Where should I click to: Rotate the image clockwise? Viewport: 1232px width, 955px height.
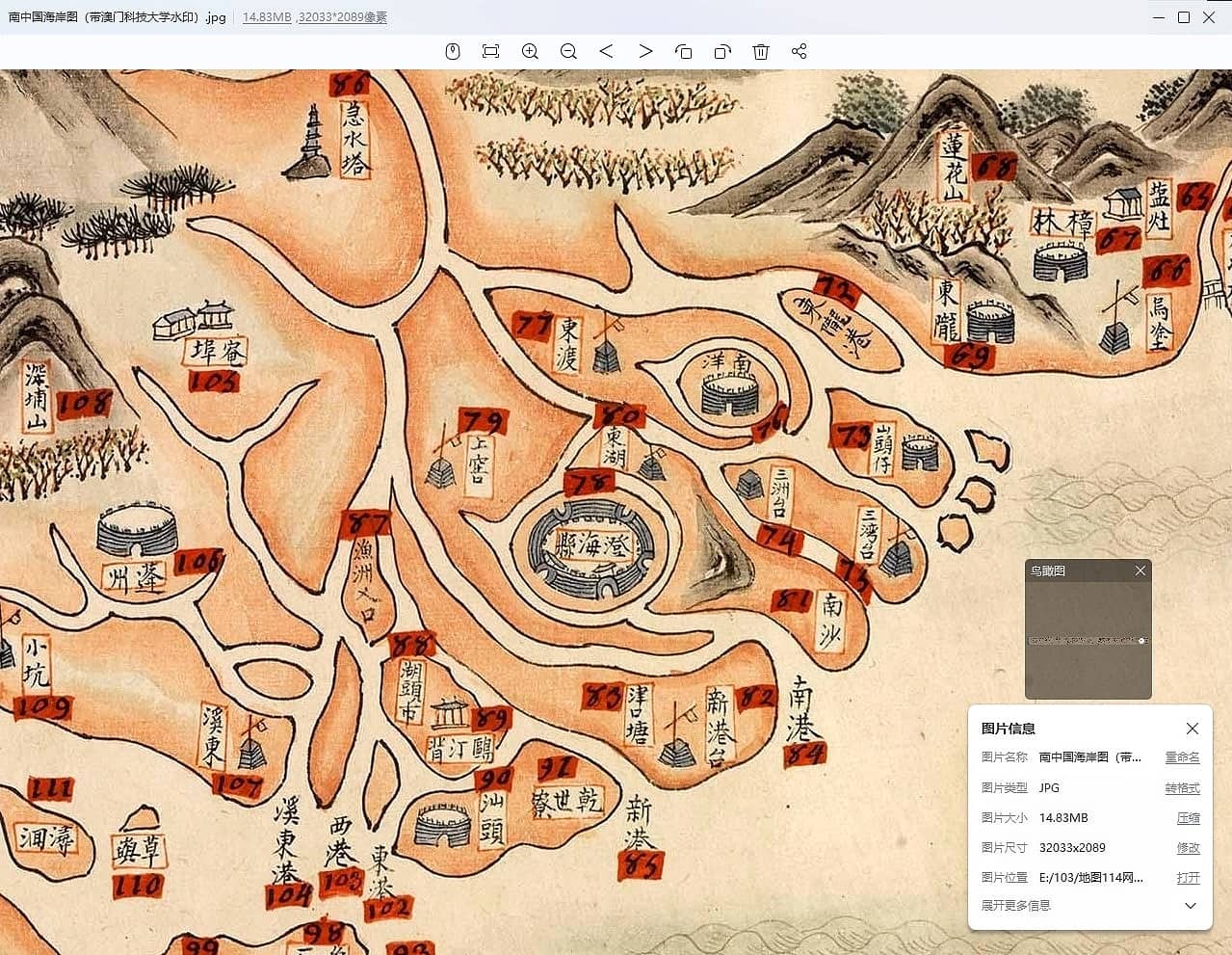722,52
